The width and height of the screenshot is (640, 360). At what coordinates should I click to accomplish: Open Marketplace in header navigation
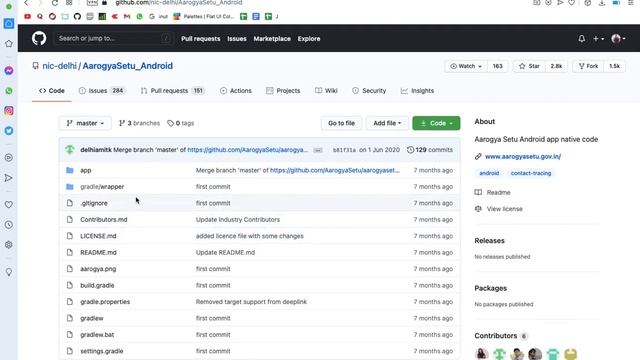(x=272, y=39)
